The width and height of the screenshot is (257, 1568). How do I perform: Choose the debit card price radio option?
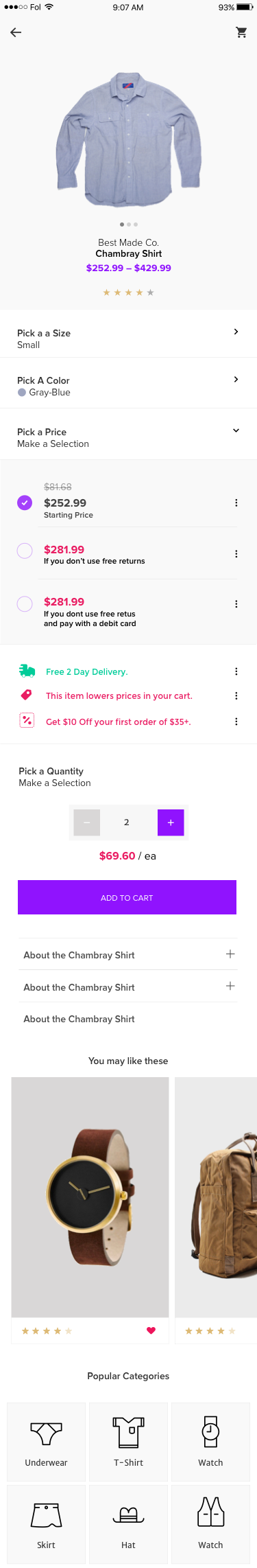(25, 603)
